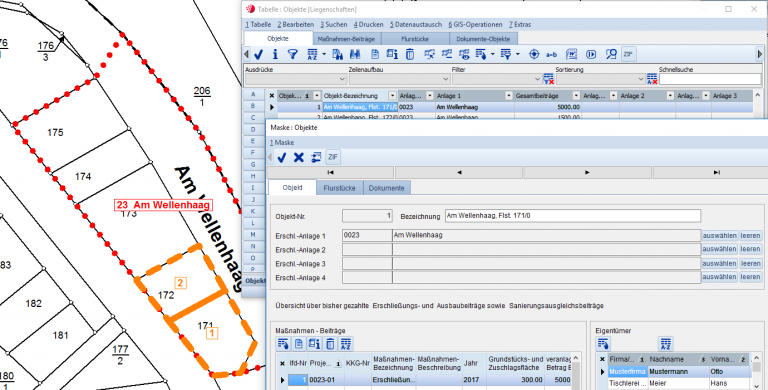Click the Erschl.-Anlage 1 number field 0023
Image resolution: width=768 pixels, height=390 pixels.
coord(367,236)
